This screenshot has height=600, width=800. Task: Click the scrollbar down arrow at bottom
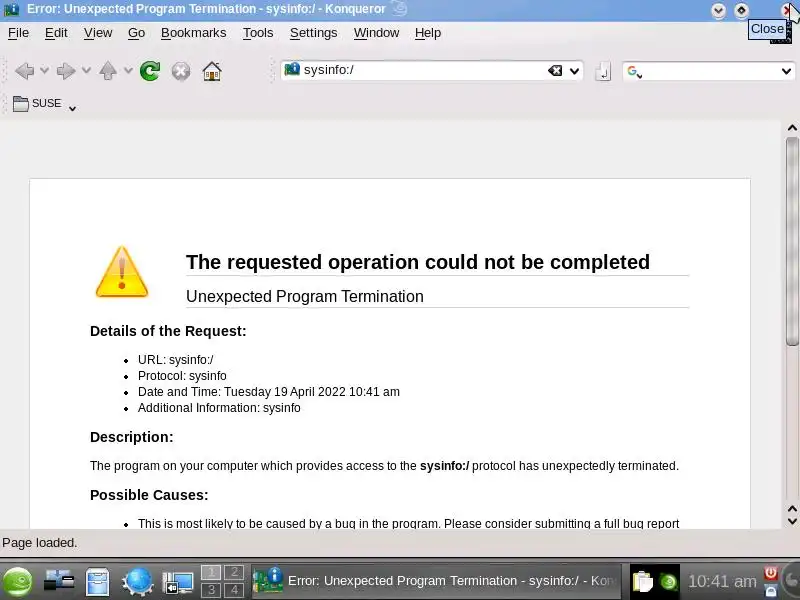[x=792, y=521]
